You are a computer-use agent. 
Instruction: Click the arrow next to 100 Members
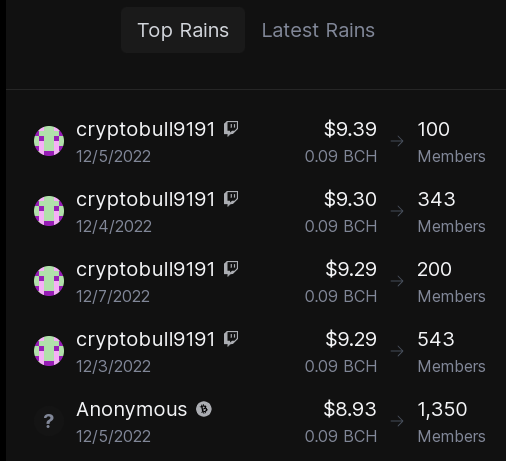point(397,141)
